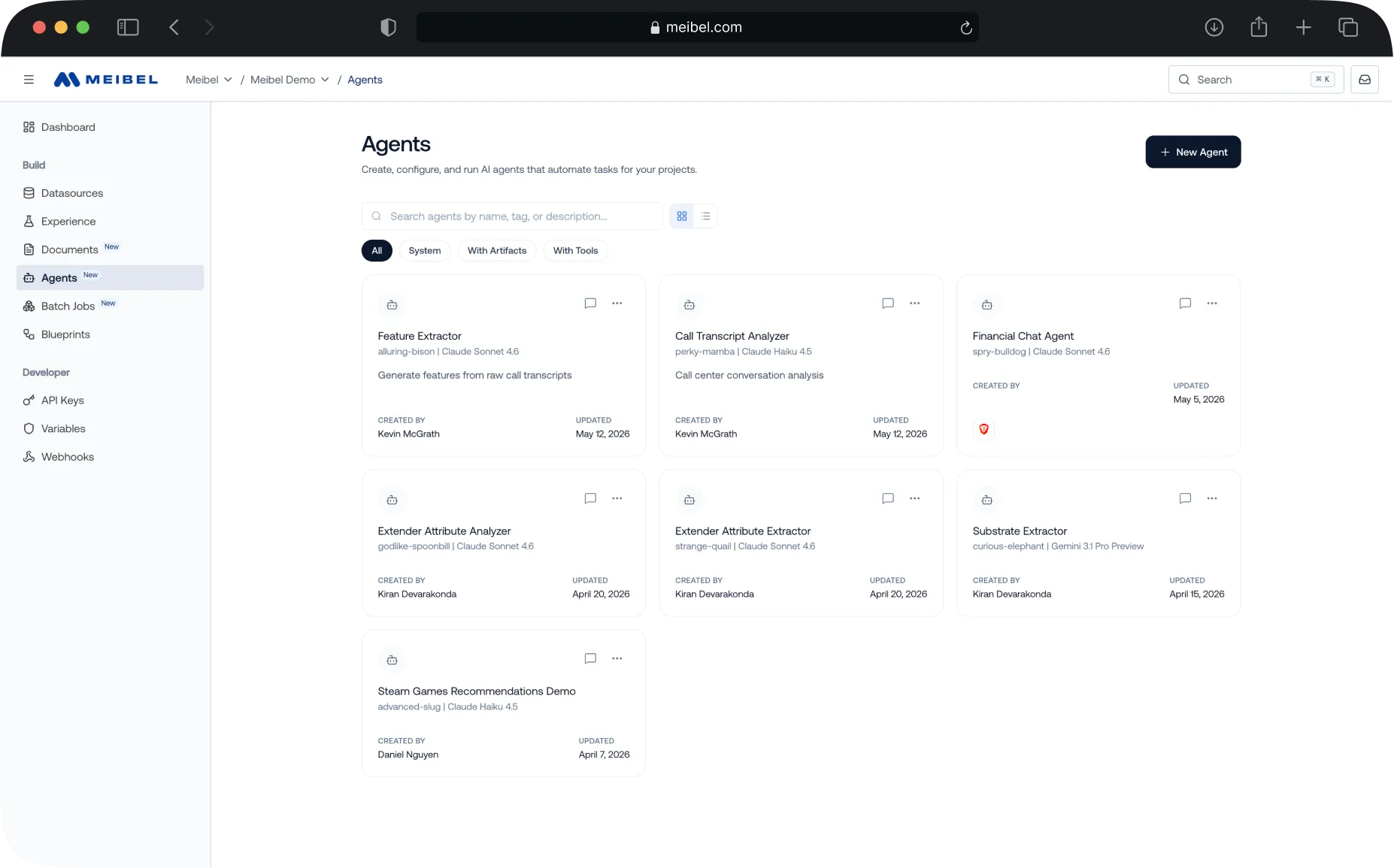Viewport: 1394px width, 868px height.
Task: Click the Brave avatar on Financial Chat Agent
Action: tap(983, 429)
